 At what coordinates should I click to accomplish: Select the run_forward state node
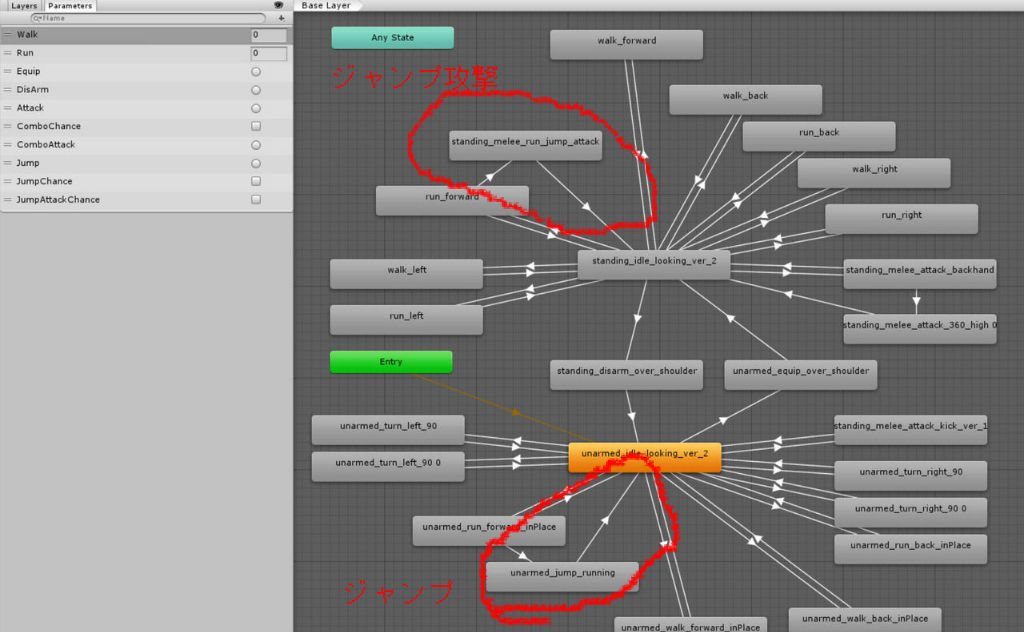click(x=452, y=200)
